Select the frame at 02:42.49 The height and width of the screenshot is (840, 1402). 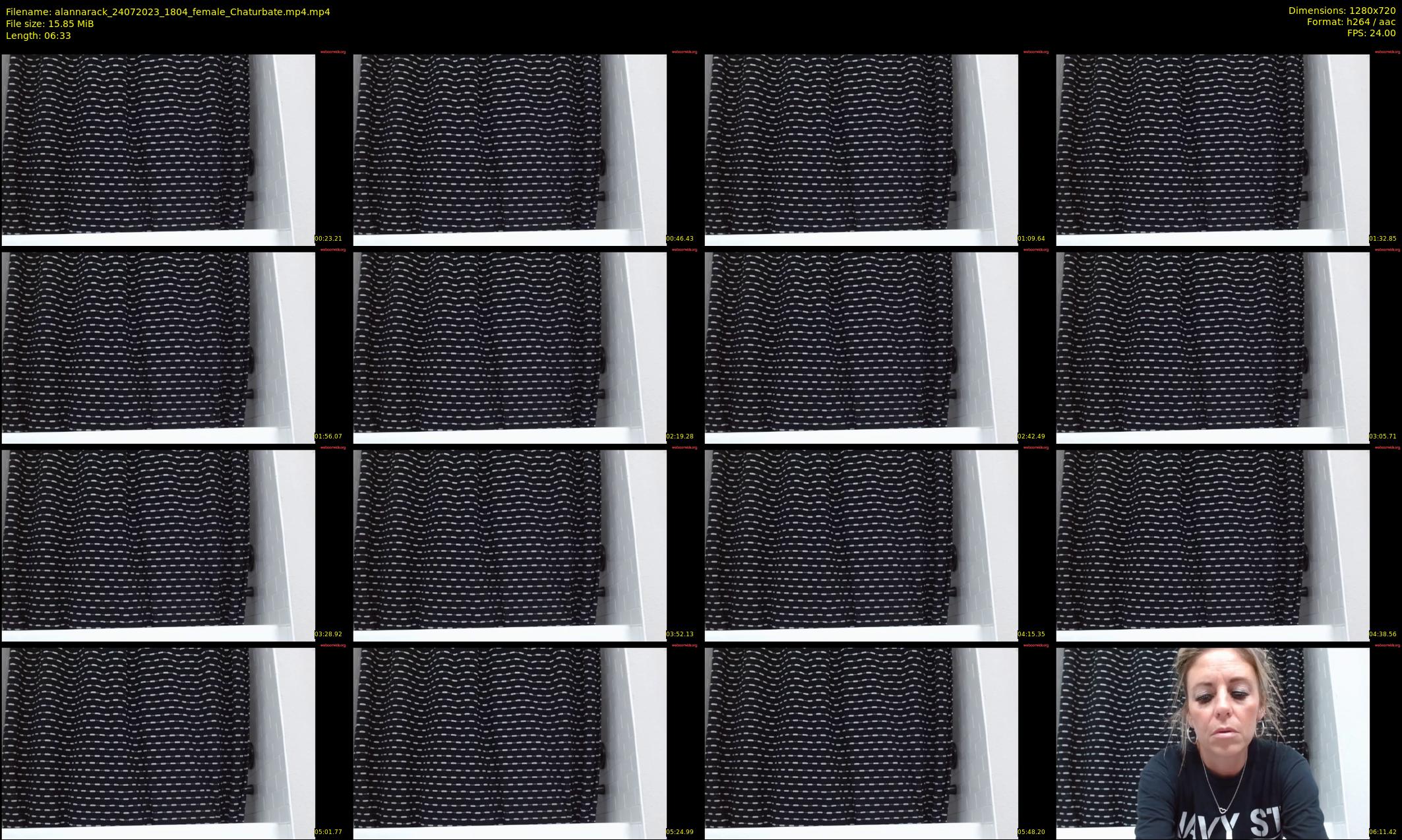click(876, 347)
